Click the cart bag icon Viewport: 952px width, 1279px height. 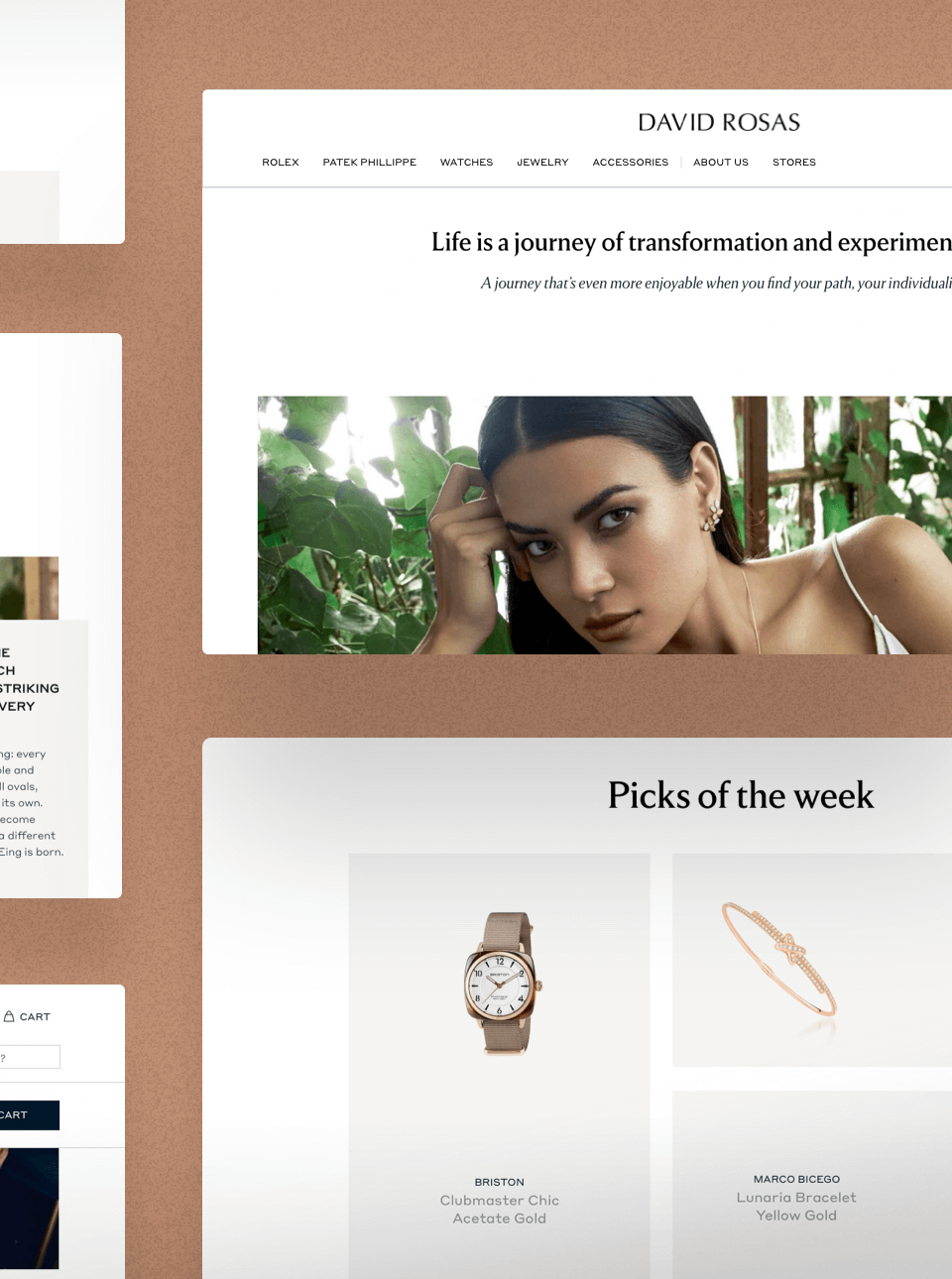9,1016
